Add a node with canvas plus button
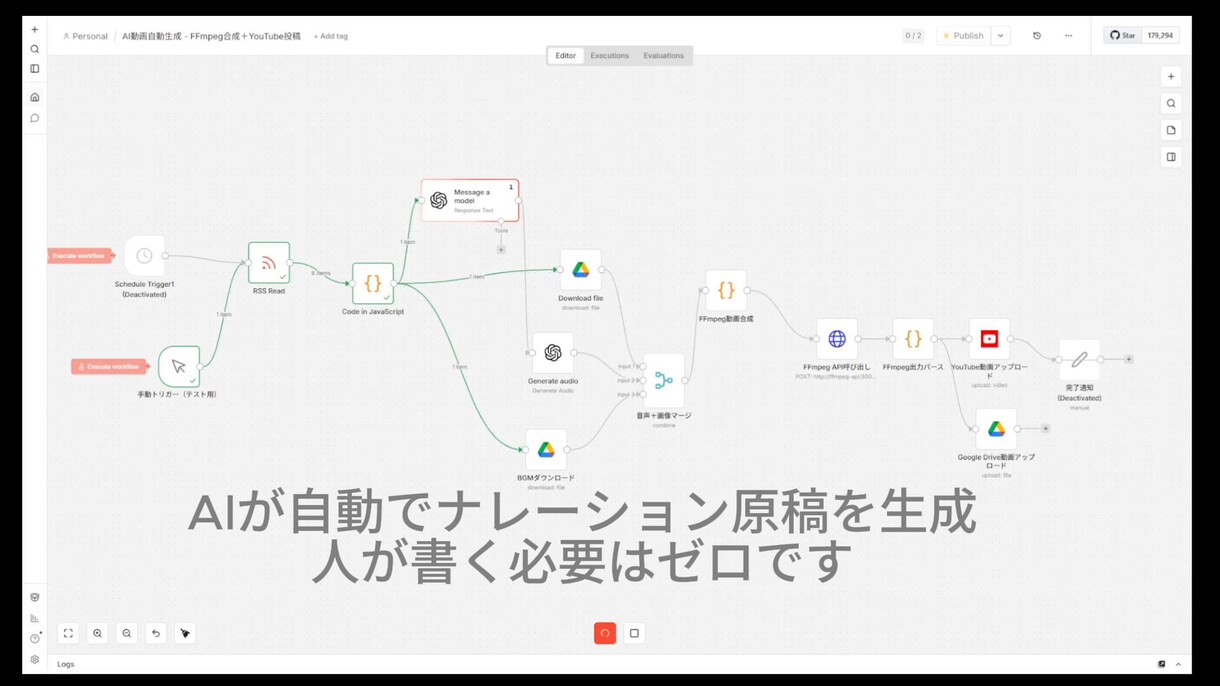Image resolution: width=1220 pixels, height=686 pixels. click(1171, 77)
